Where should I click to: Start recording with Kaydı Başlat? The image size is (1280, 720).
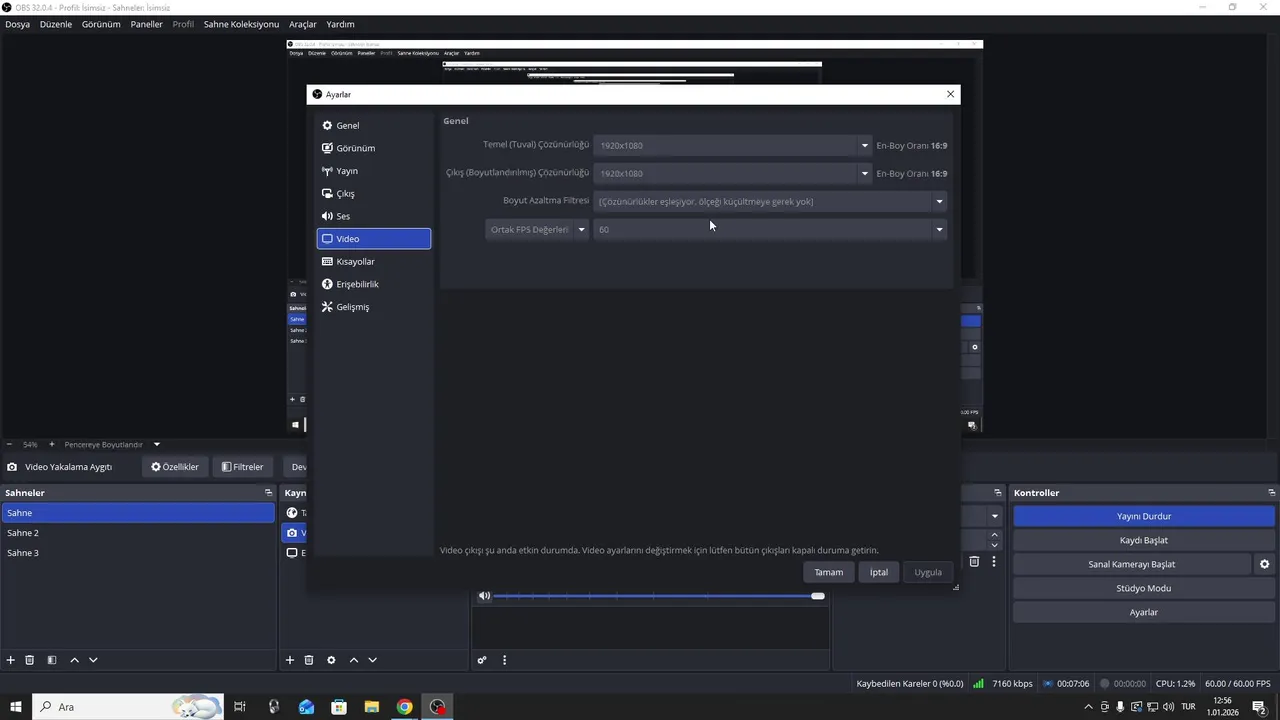(1144, 540)
